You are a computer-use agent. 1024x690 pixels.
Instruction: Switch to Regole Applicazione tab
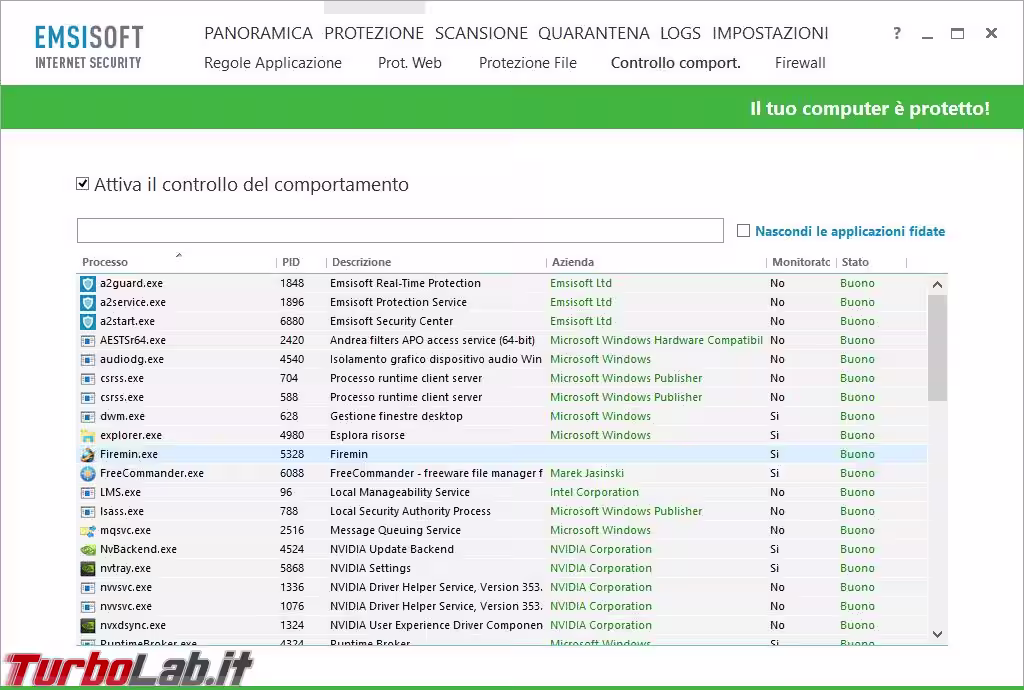click(x=273, y=63)
